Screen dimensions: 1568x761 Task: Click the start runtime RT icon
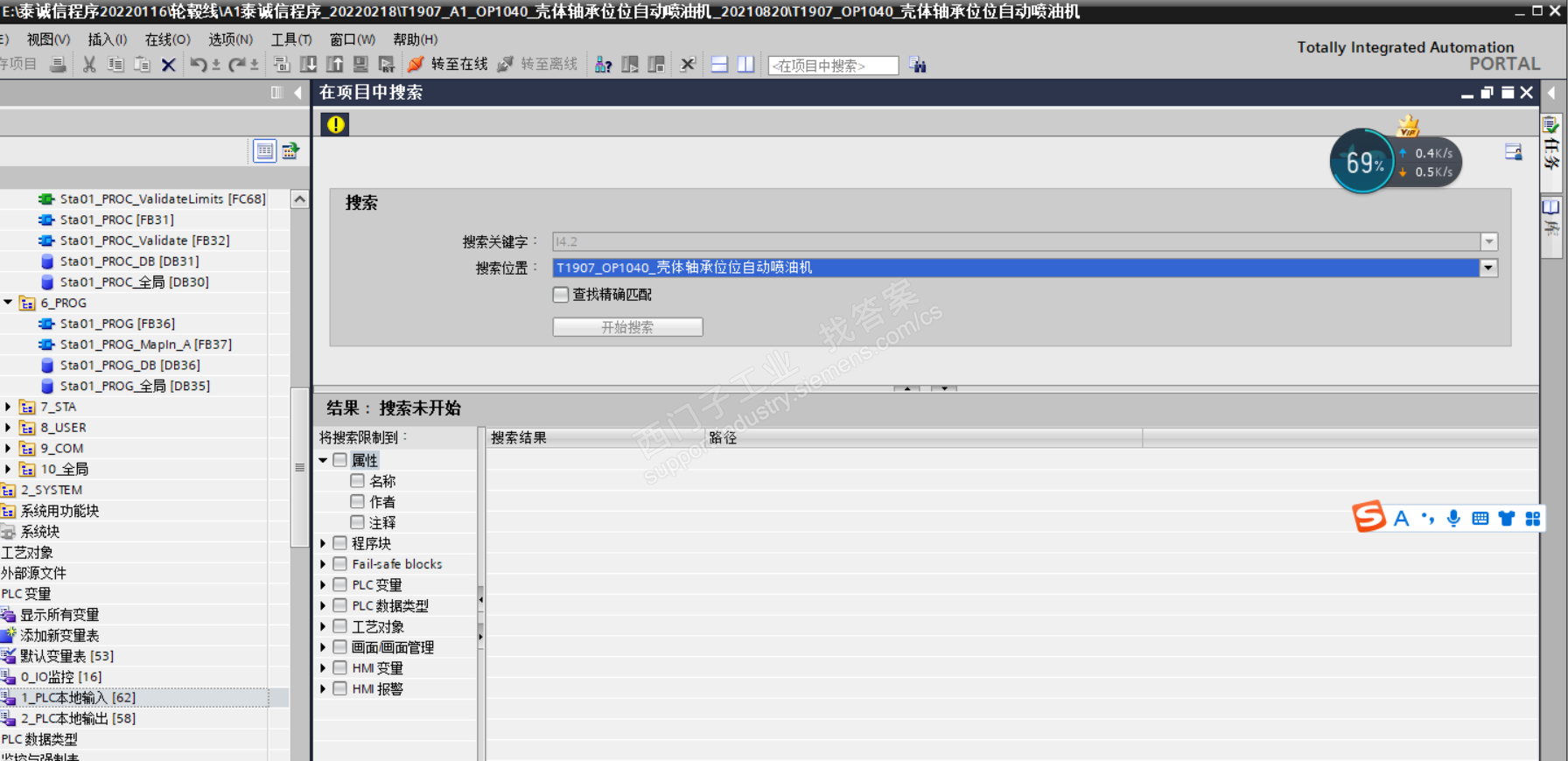[387, 65]
